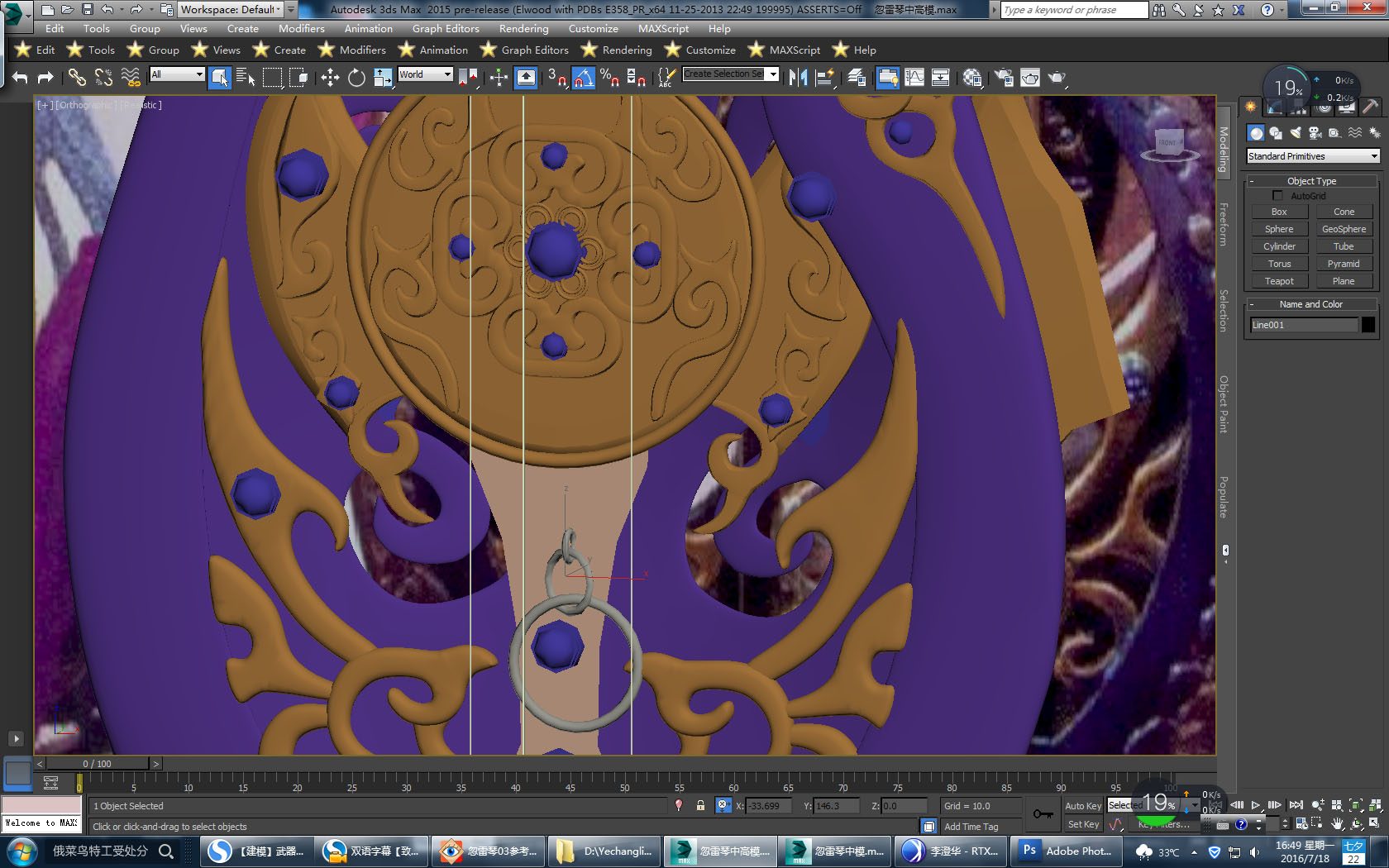Open the Rendered Frame Window
Image resolution: width=1389 pixels, height=868 pixels.
1030,78
